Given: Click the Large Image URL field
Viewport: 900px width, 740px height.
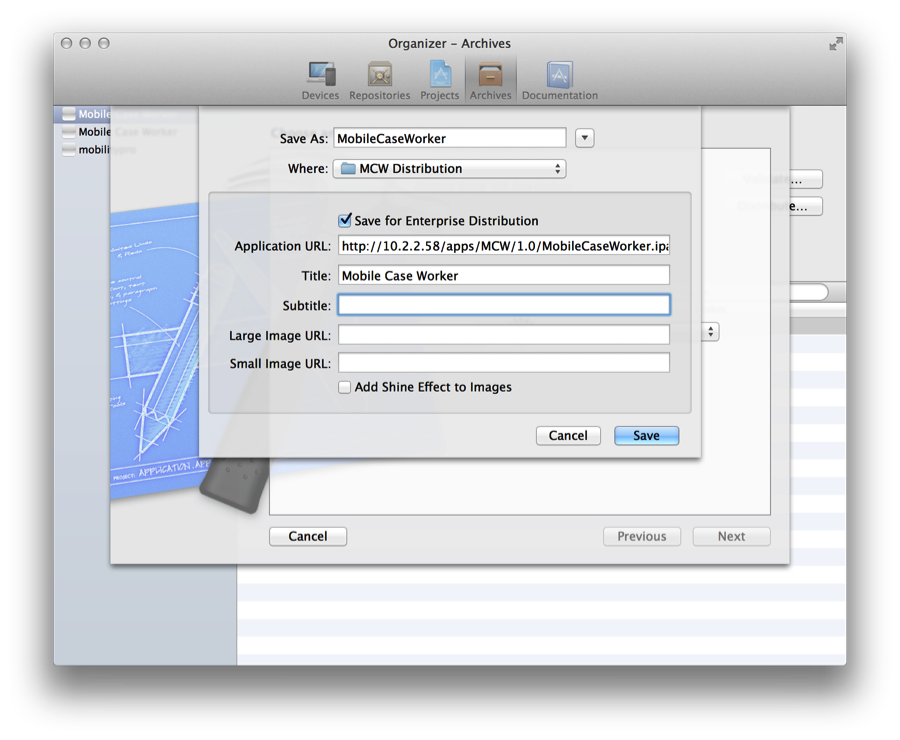Looking at the screenshot, I should 504,335.
